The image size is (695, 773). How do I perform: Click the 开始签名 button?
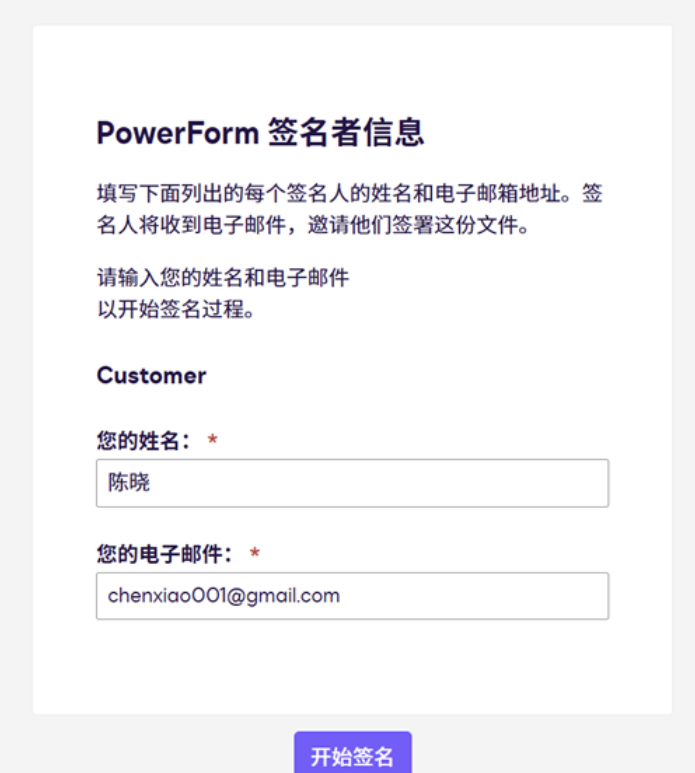click(x=352, y=755)
